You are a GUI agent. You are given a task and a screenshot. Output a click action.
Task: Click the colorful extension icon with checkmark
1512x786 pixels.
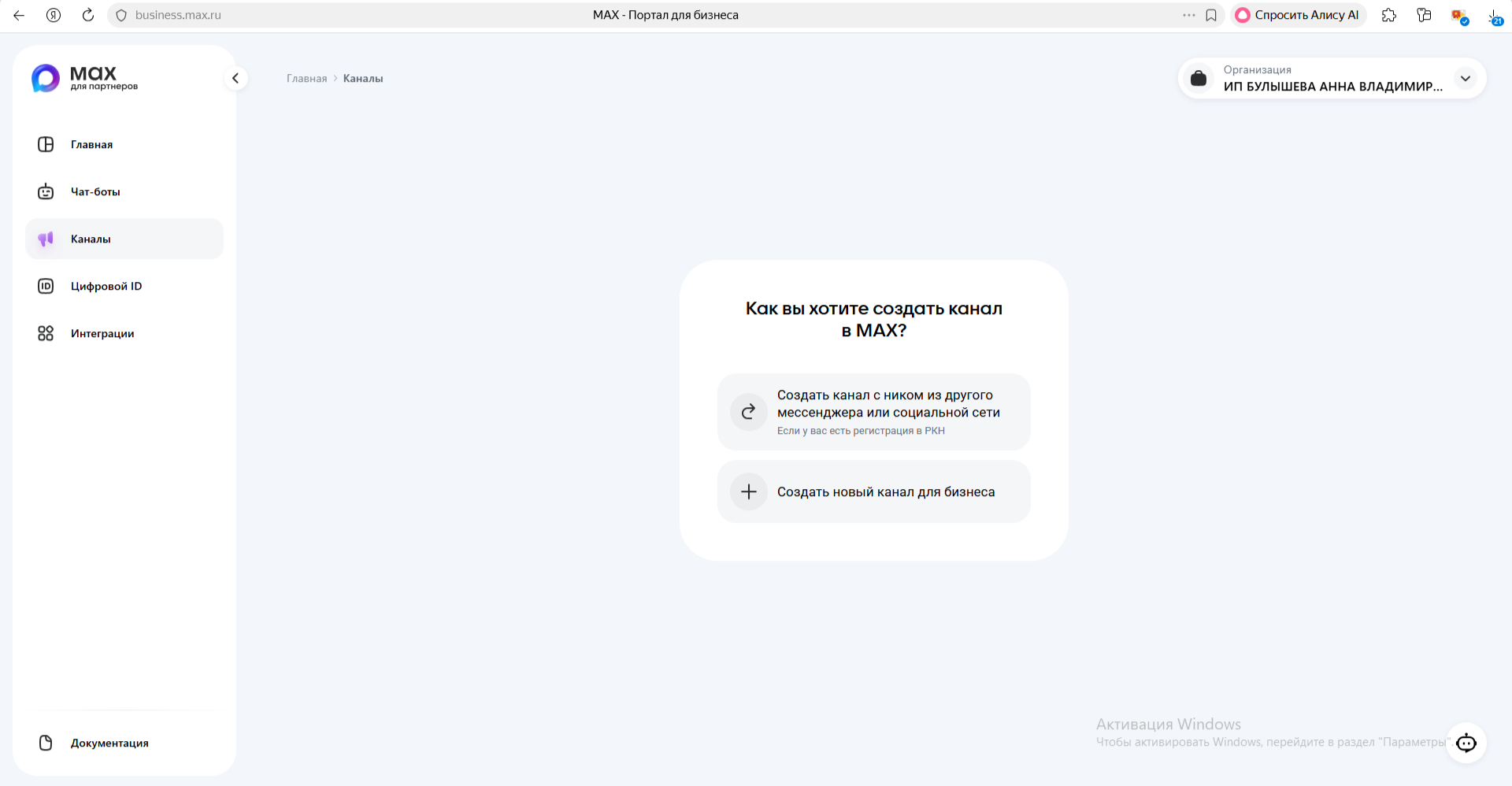tap(1459, 16)
